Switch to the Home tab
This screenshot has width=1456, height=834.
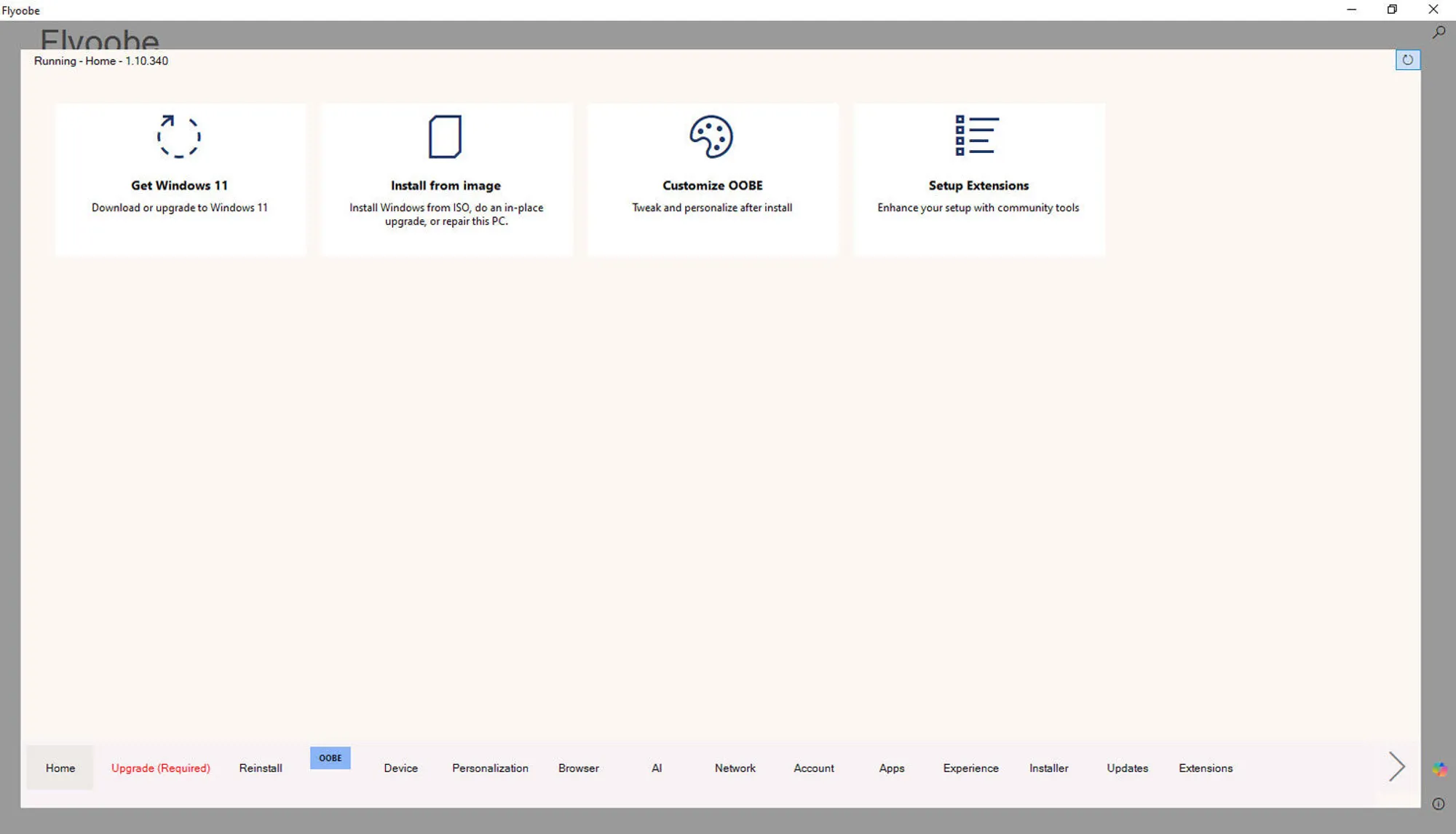tap(60, 768)
